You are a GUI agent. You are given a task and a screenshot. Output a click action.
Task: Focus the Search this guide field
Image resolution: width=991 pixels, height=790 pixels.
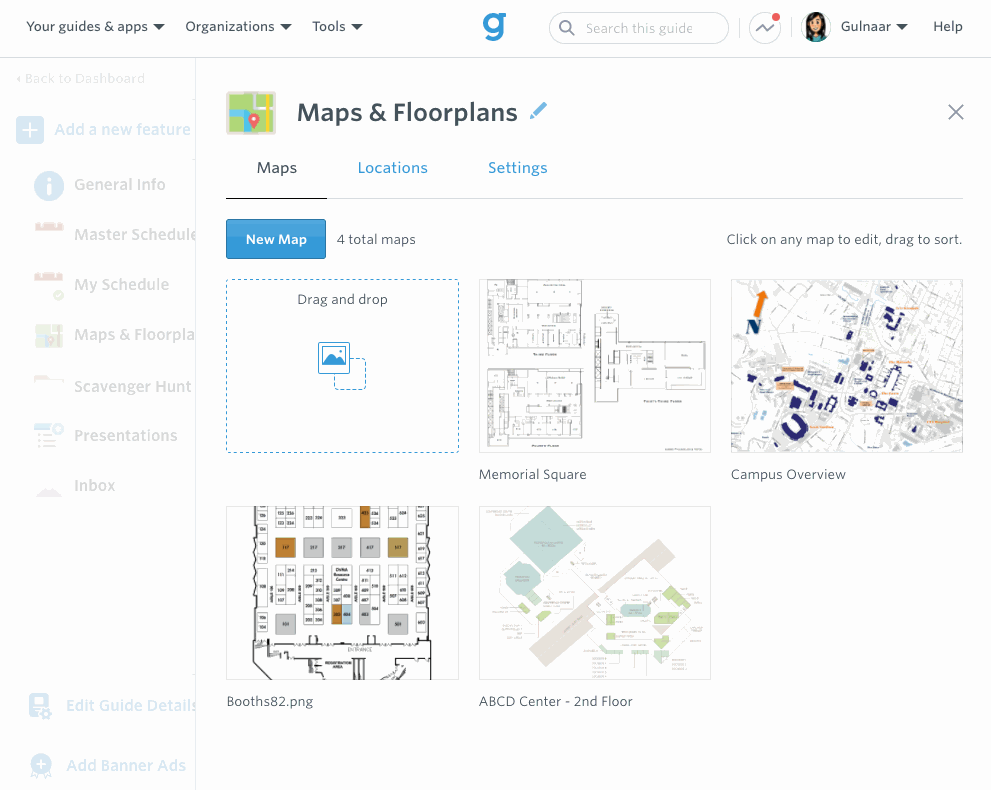pyautogui.click(x=639, y=28)
